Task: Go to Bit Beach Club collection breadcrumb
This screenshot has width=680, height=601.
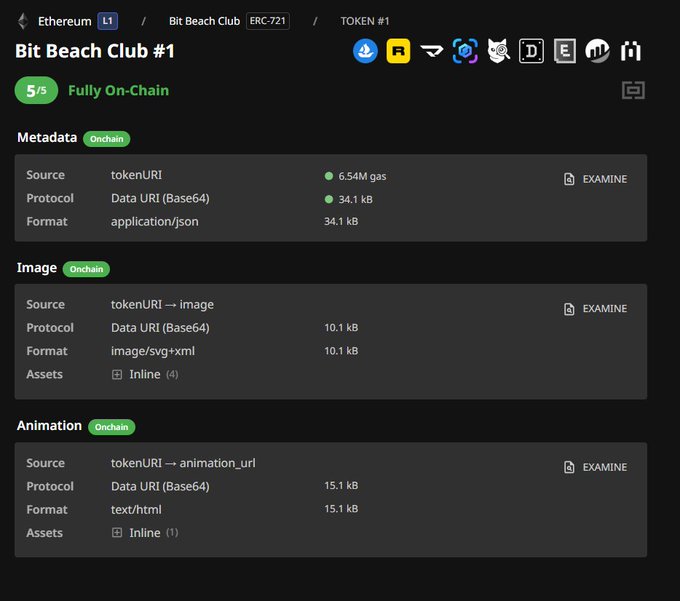Action: coord(204,21)
